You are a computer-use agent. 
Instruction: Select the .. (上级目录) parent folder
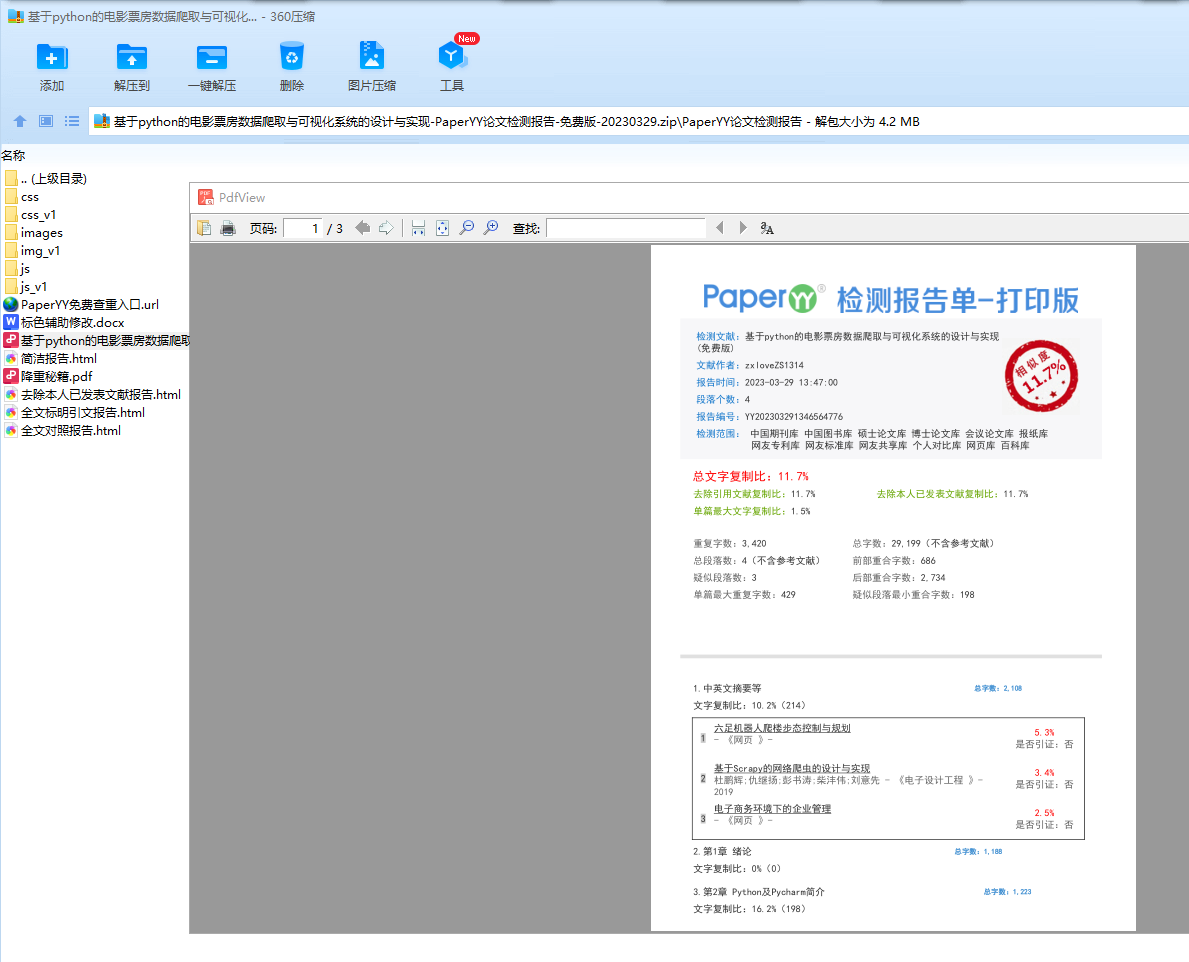pyautogui.click(x=46, y=179)
